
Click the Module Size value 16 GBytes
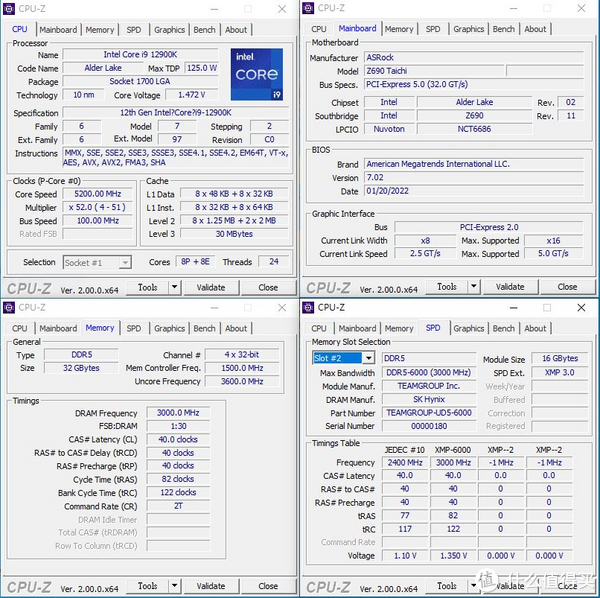(560, 358)
